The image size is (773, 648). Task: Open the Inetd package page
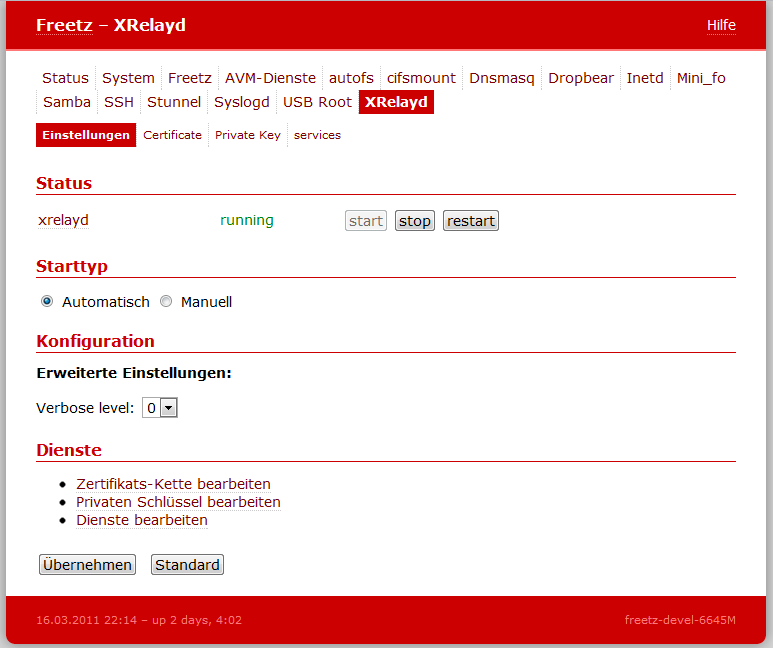645,78
